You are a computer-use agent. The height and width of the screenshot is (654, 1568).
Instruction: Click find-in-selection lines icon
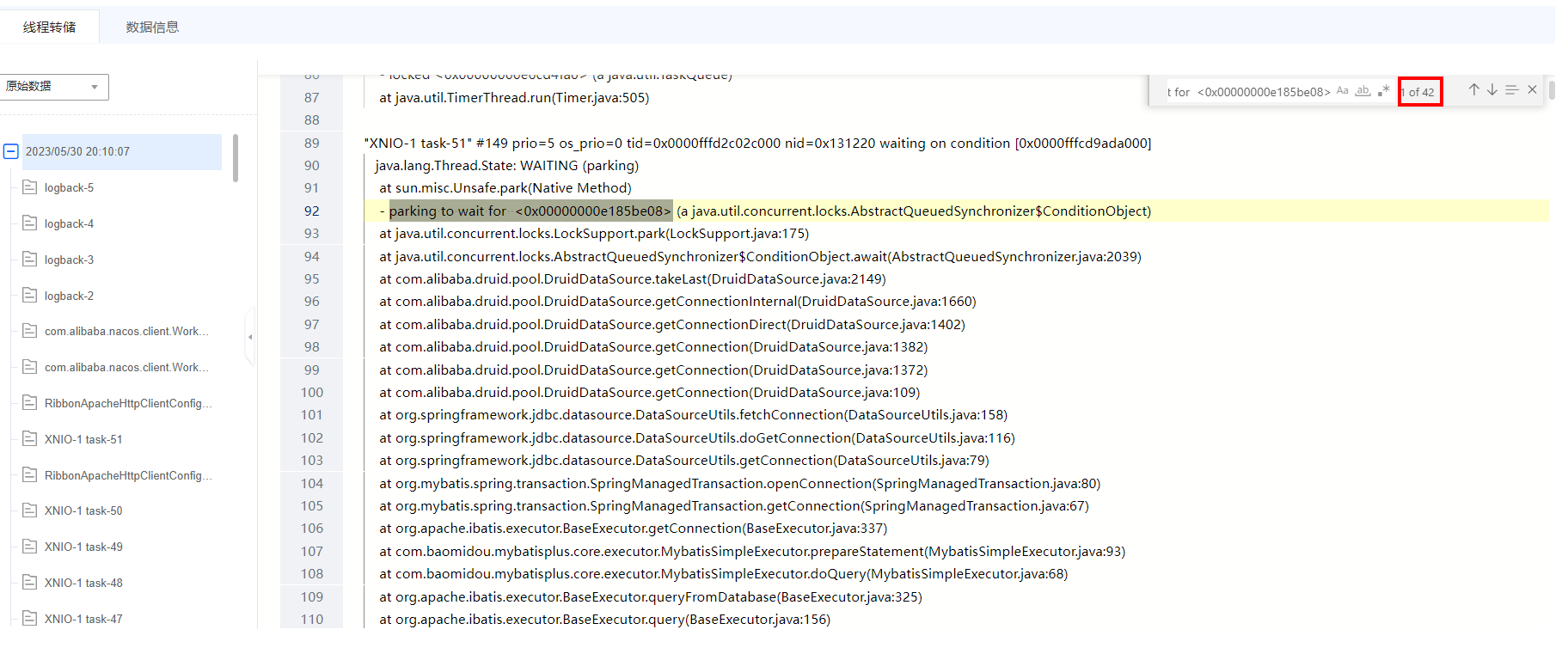point(1512,90)
